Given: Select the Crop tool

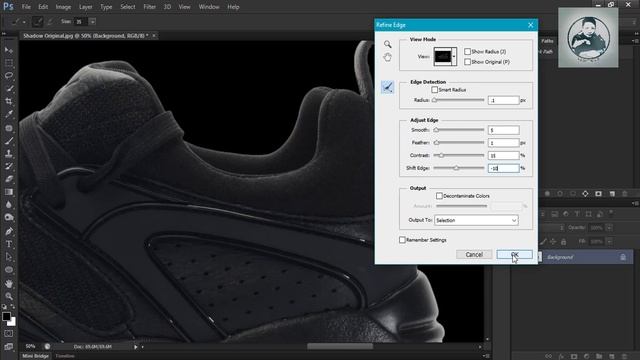Looking at the screenshot, I should pyautogui.click(x=9, y=101).
